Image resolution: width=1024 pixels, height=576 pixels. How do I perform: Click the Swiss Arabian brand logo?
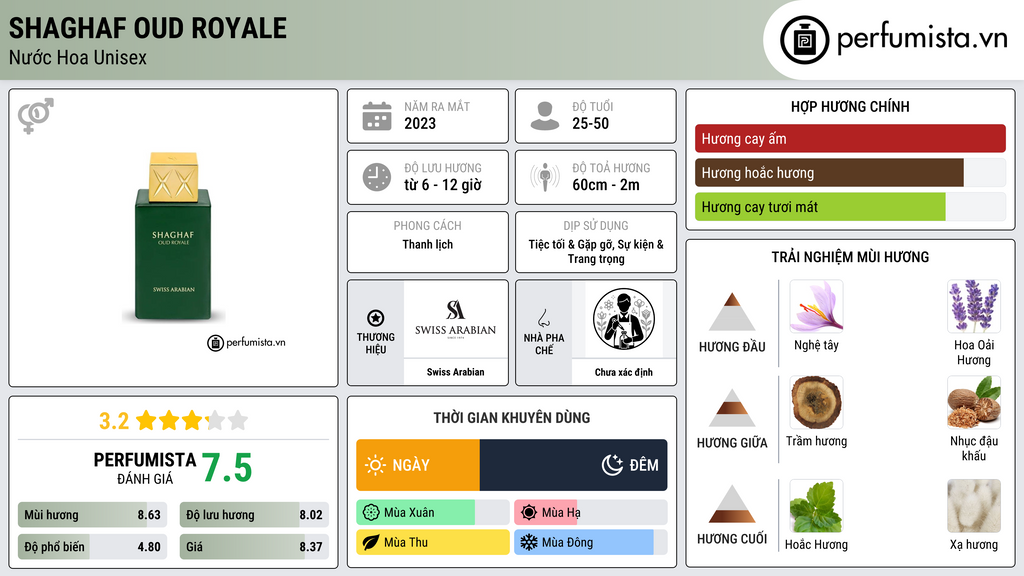[455, 319]
